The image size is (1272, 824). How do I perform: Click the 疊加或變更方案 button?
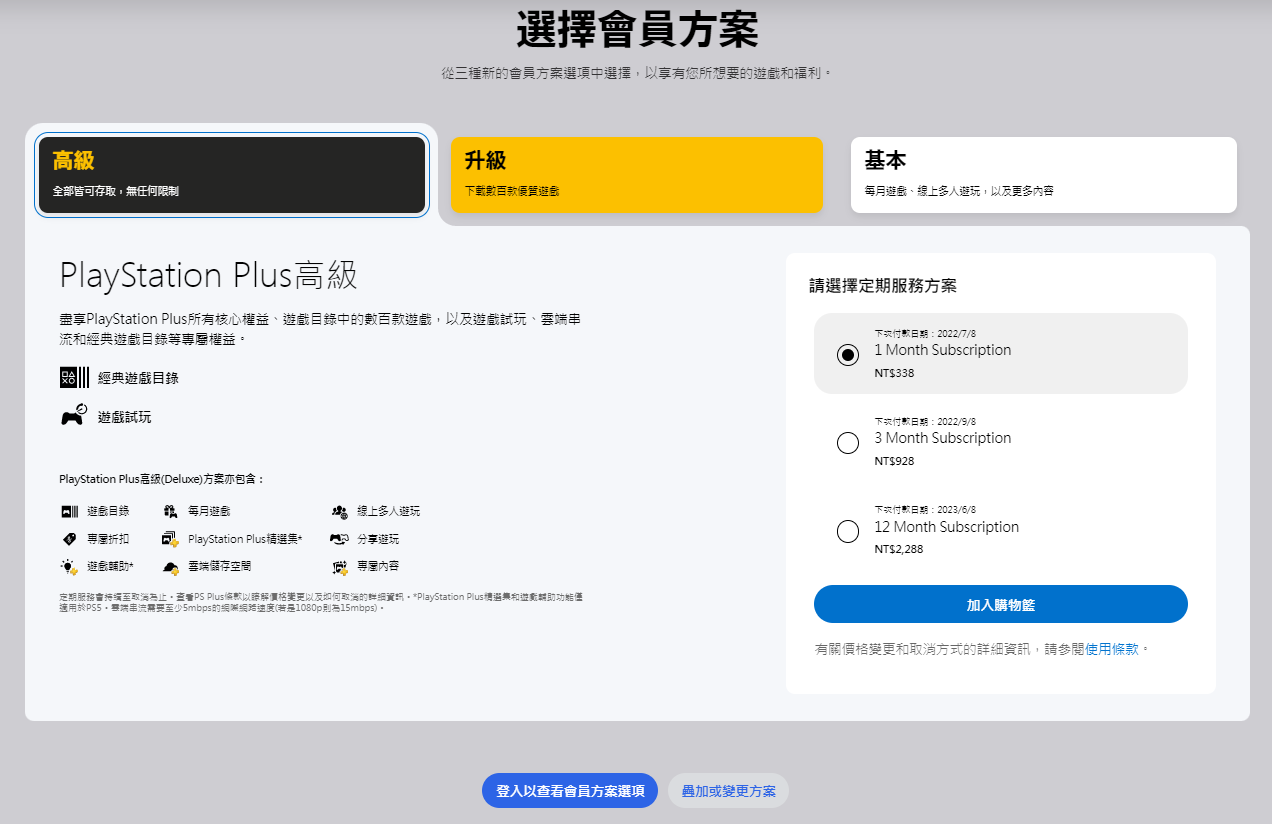[x=728, y=790]
